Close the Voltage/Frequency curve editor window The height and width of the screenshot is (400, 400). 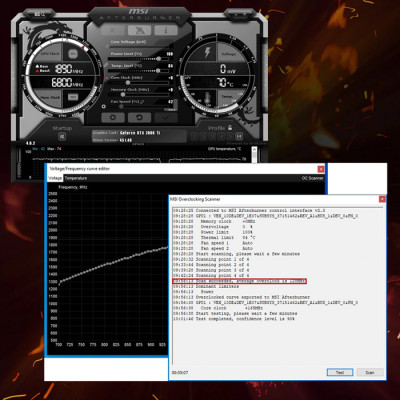pos(321,169)
